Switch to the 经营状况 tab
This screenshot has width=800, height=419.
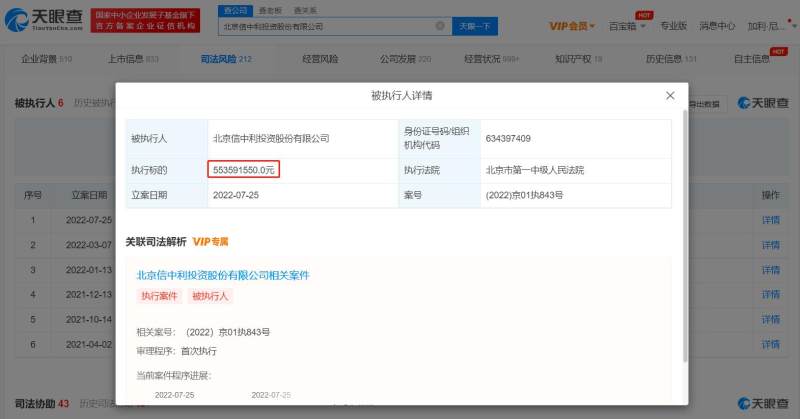(491, 59)
